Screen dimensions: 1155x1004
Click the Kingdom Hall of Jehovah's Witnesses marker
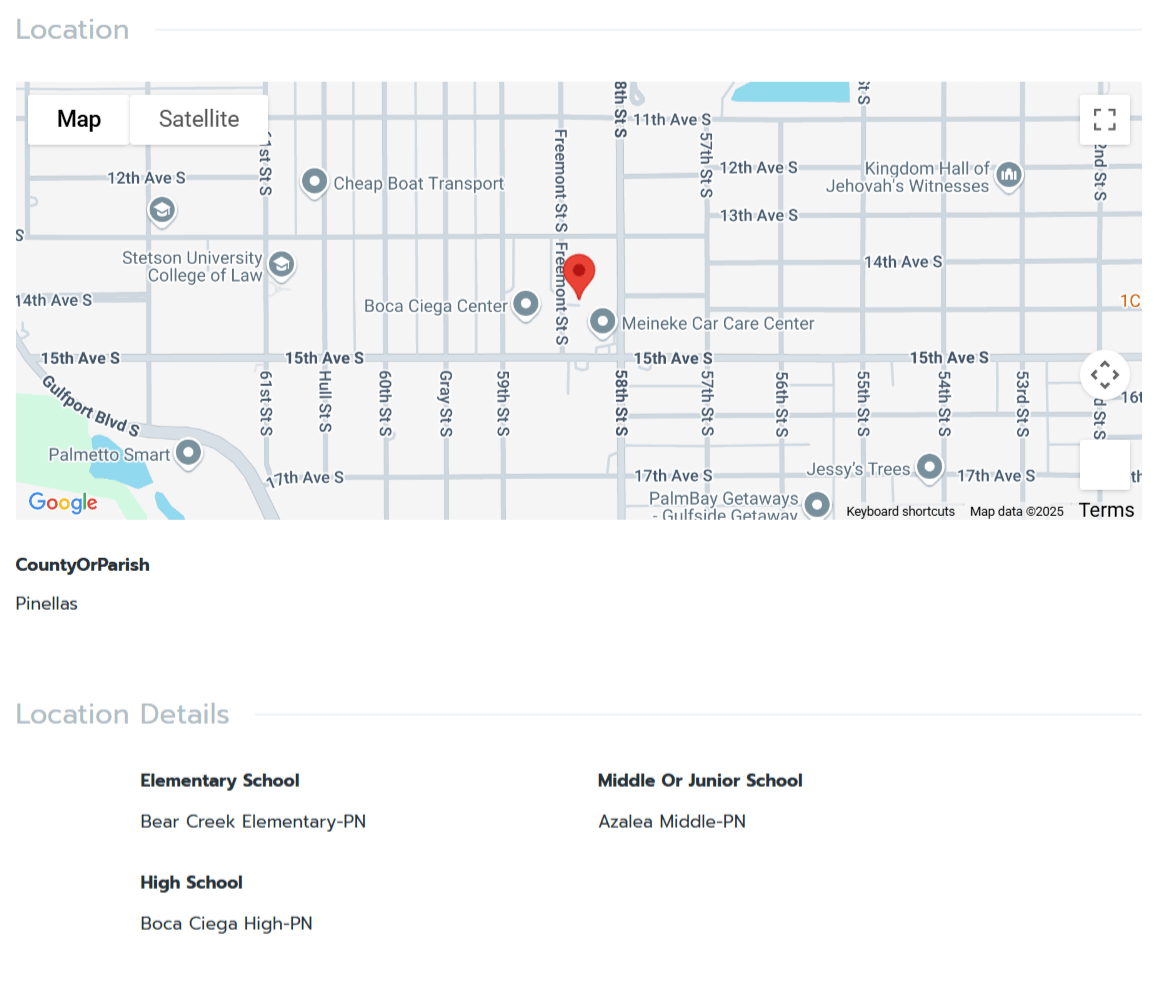point(1008,175)
